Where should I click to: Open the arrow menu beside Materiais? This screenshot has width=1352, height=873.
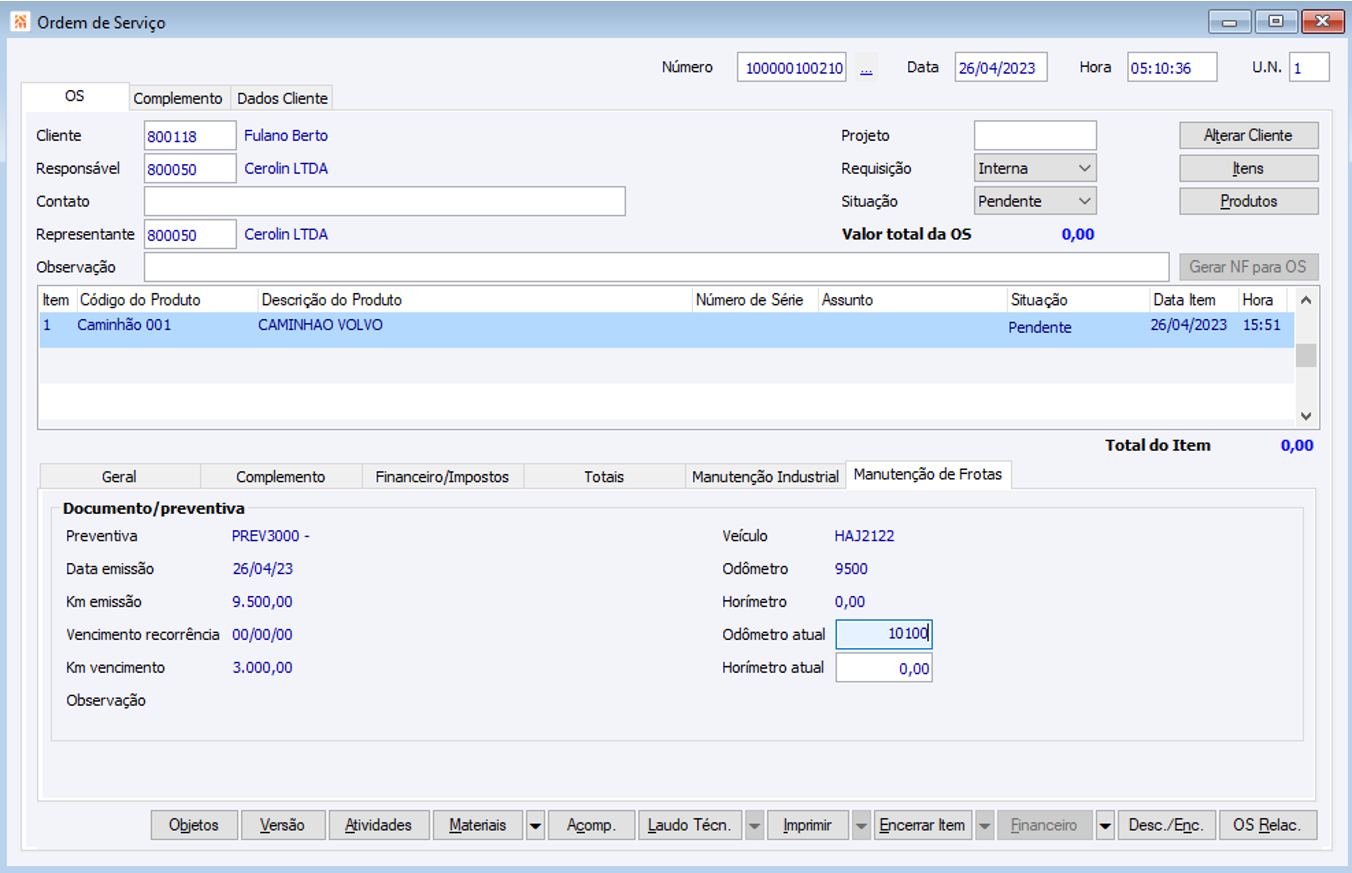535,826
